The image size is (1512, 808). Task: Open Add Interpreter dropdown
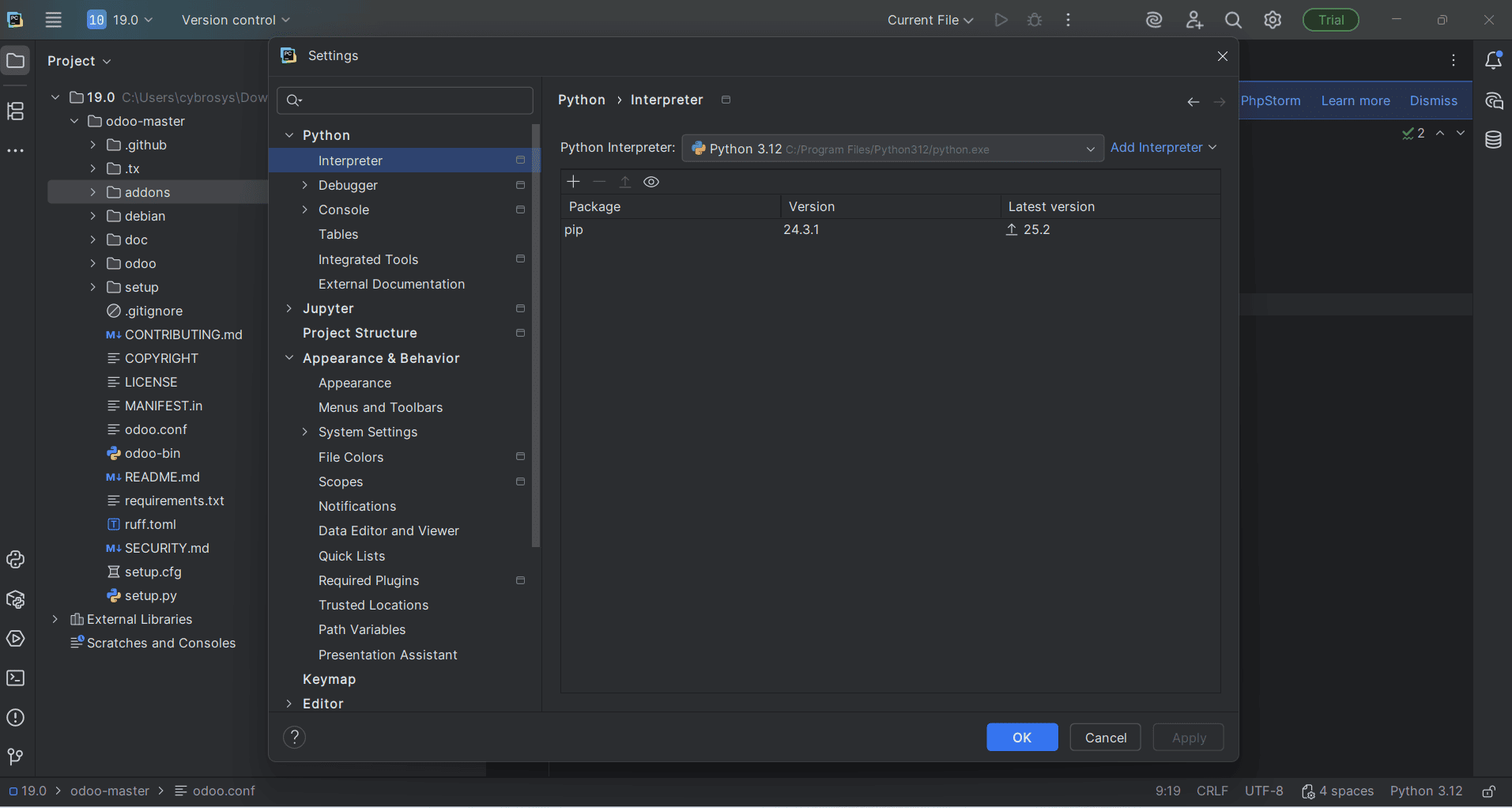click(x=1163, y=147)
